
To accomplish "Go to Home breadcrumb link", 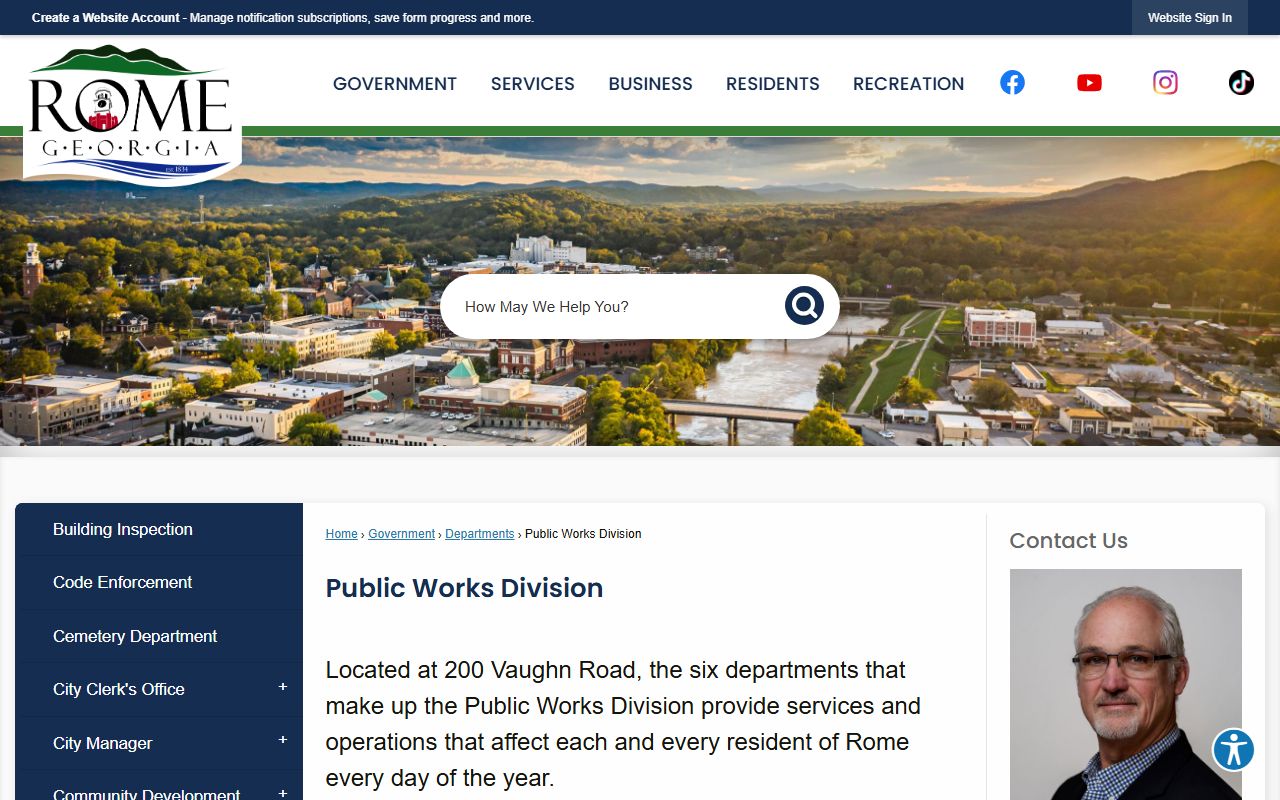I will tap(341, 534).
